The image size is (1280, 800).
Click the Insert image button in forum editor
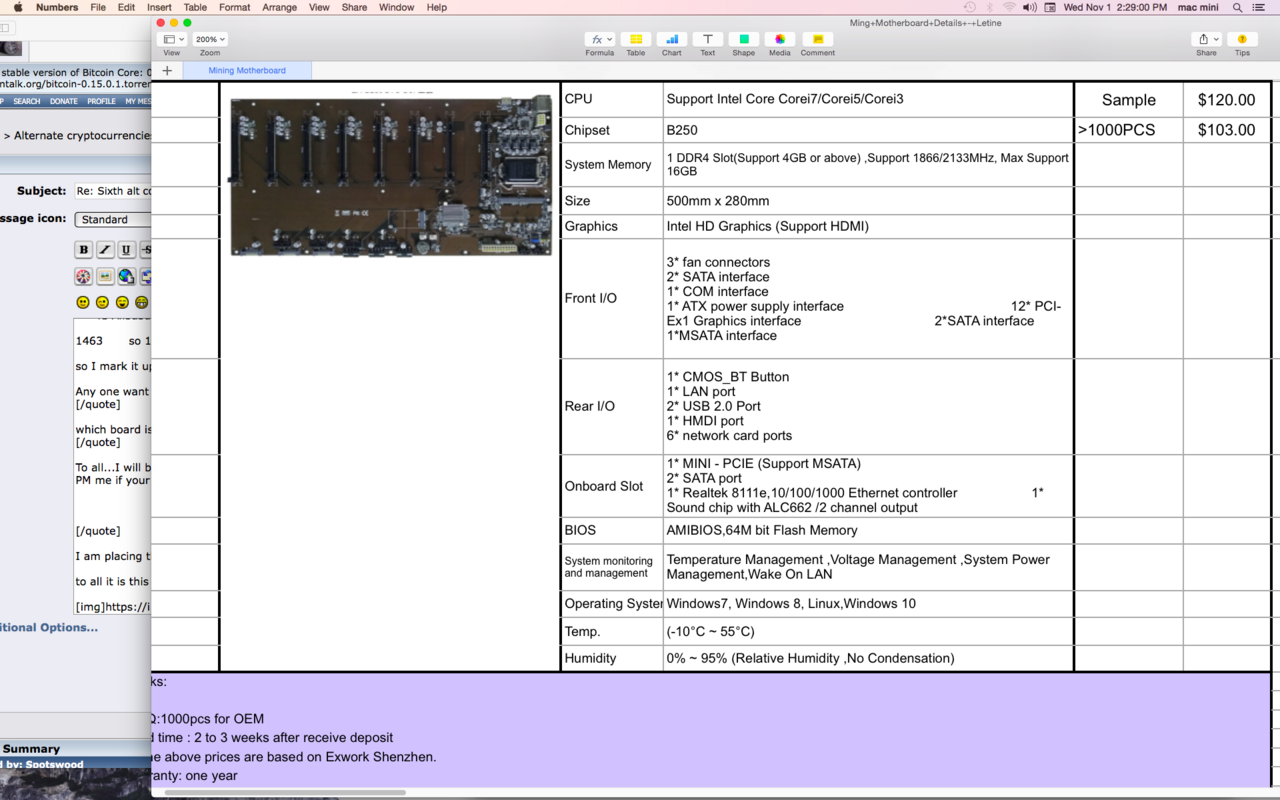click(x=105, y=276)
